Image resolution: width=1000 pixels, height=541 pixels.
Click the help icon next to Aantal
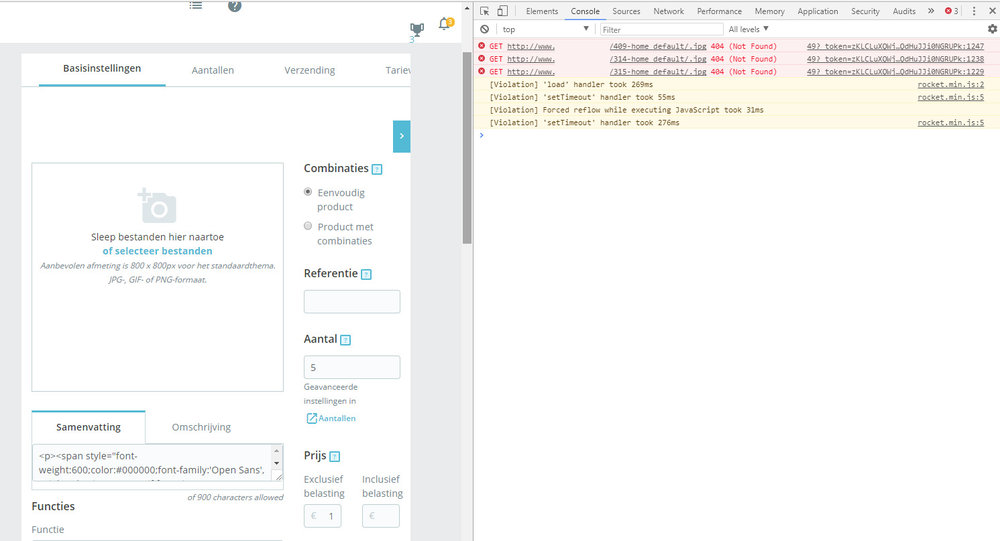pyautogui.click(x=346, y=340)
